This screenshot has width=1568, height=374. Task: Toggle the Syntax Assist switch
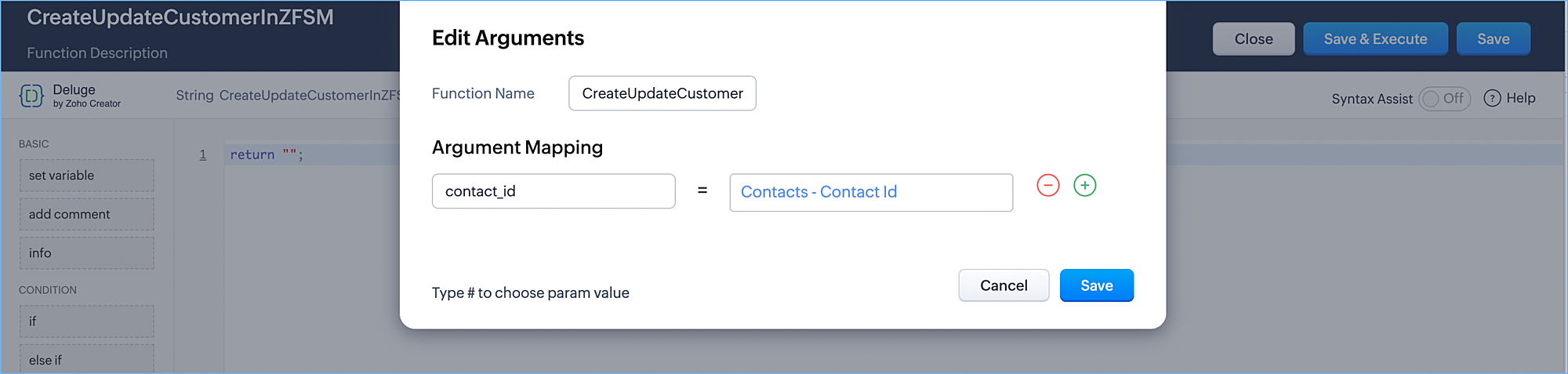[1444, 99]
